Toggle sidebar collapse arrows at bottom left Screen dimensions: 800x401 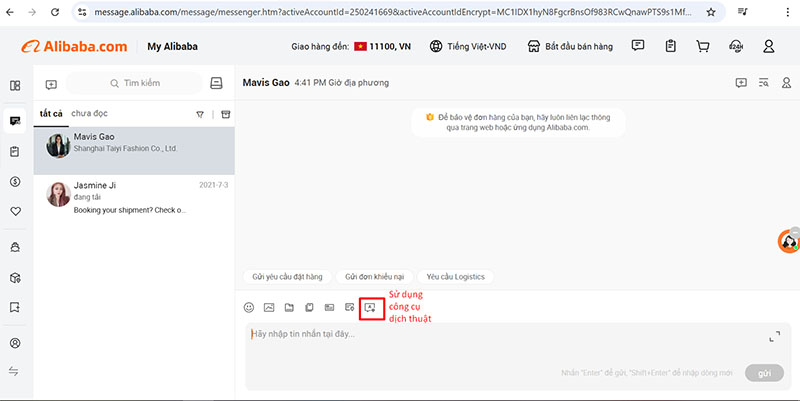point(15,371)
